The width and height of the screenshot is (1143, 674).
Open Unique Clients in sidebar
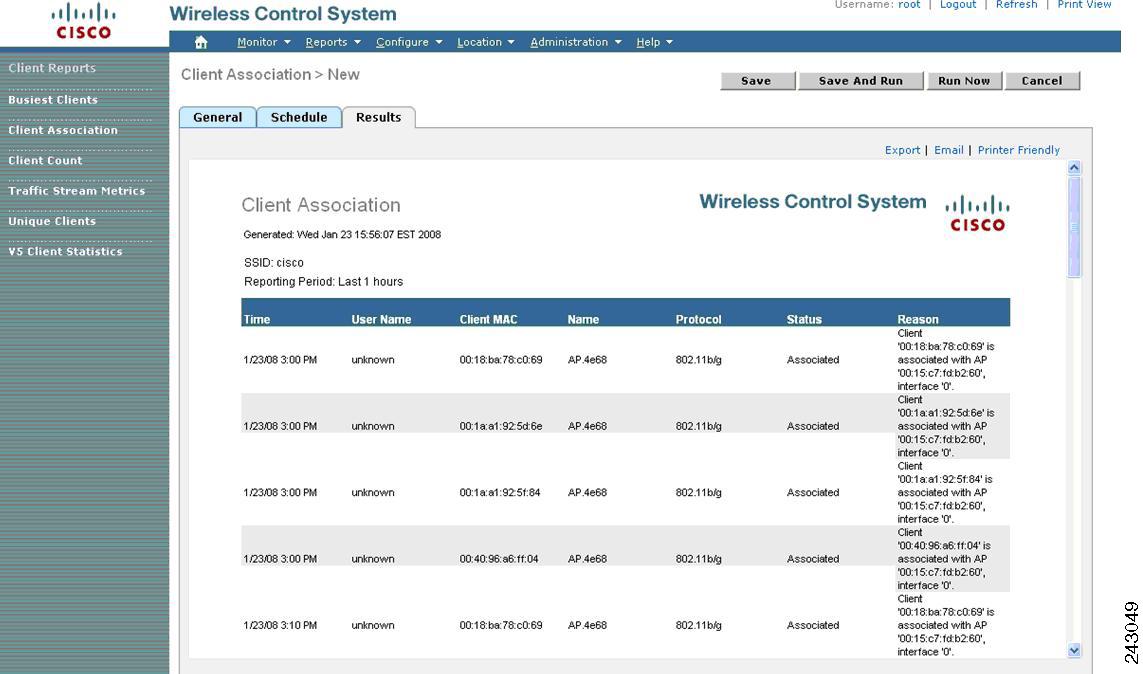pyautogui.click(x=52, y=222)
